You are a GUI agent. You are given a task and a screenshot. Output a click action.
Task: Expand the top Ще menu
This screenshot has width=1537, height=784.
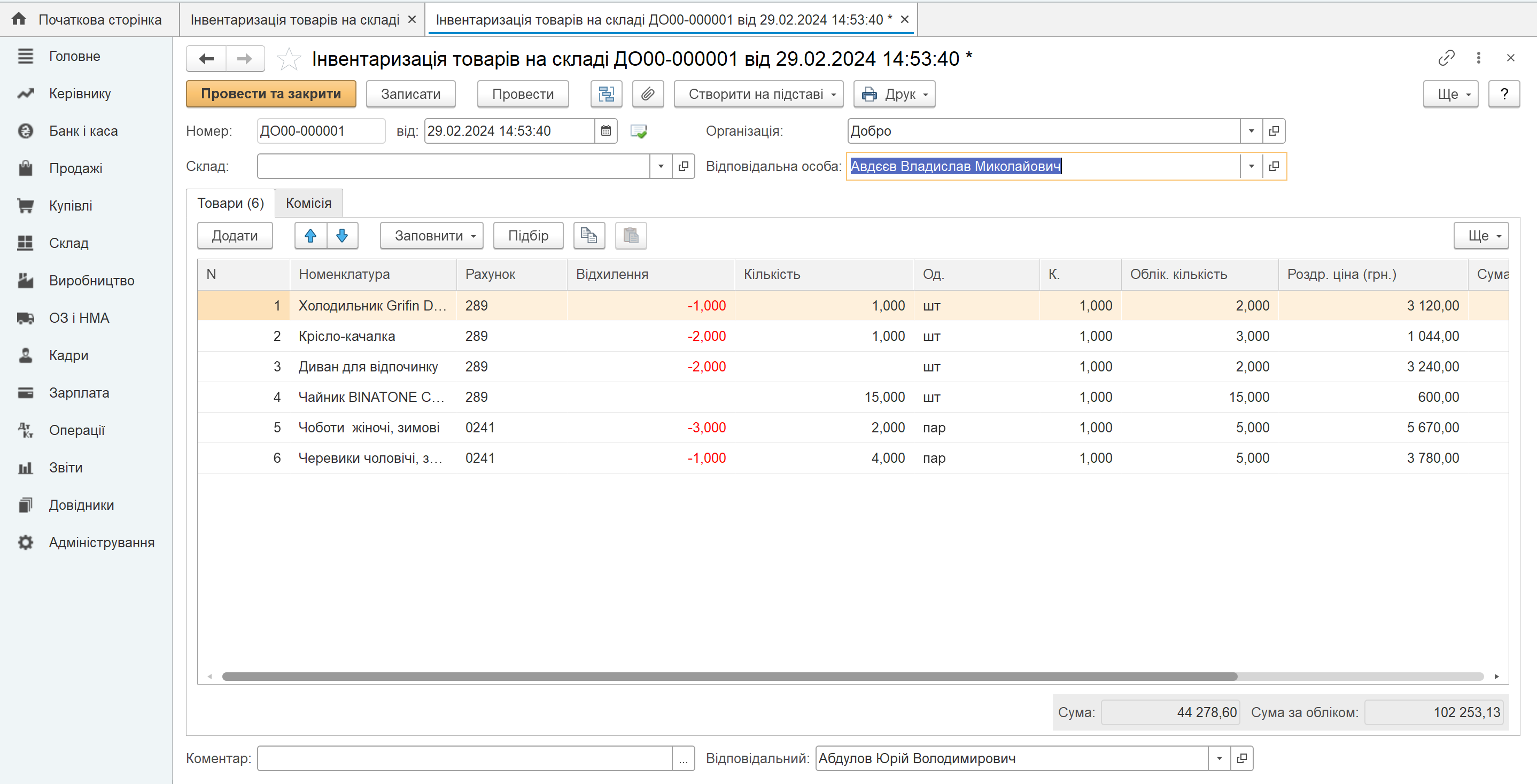click(x=1450, y=94)
